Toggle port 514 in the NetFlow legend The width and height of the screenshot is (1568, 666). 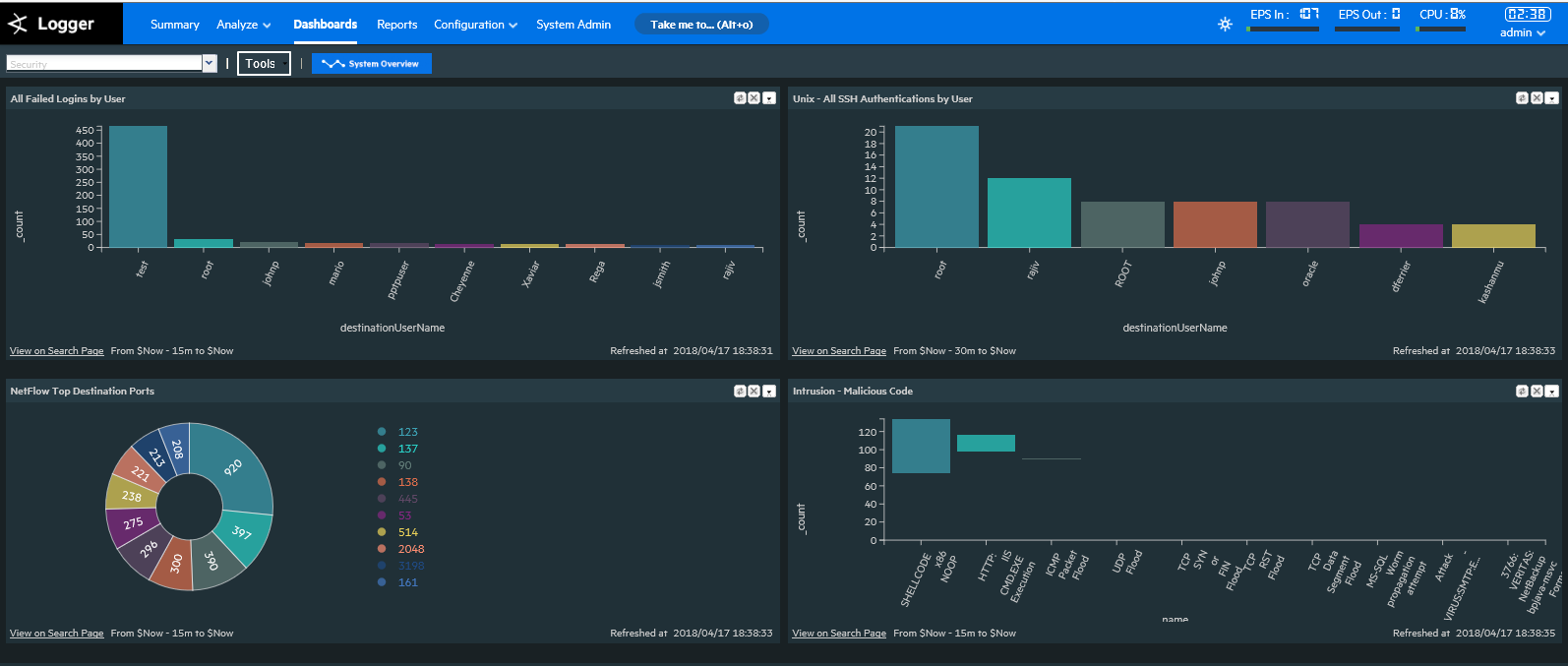[407, 532]
